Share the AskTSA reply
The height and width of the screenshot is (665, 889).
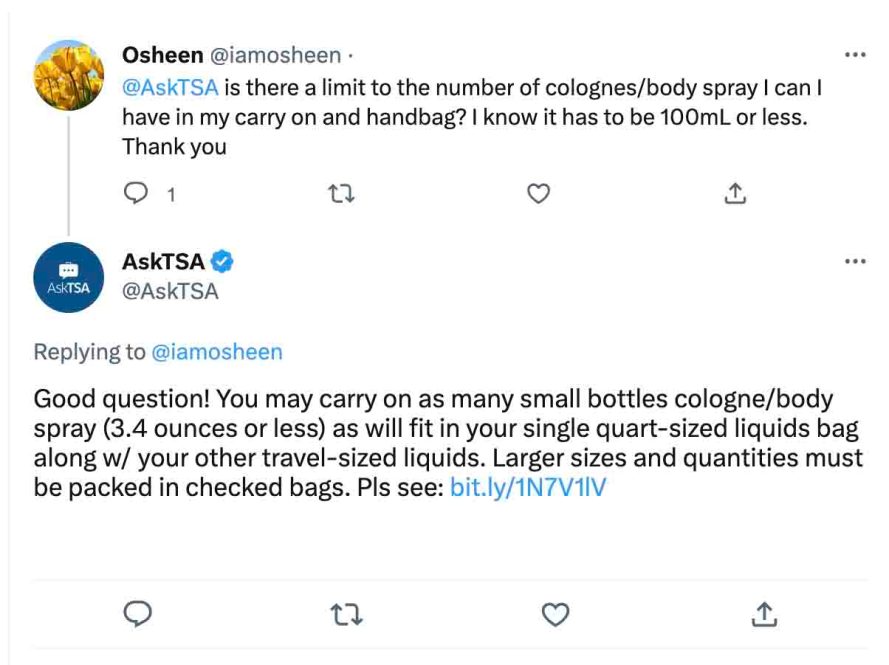click(x=764, y=614)
